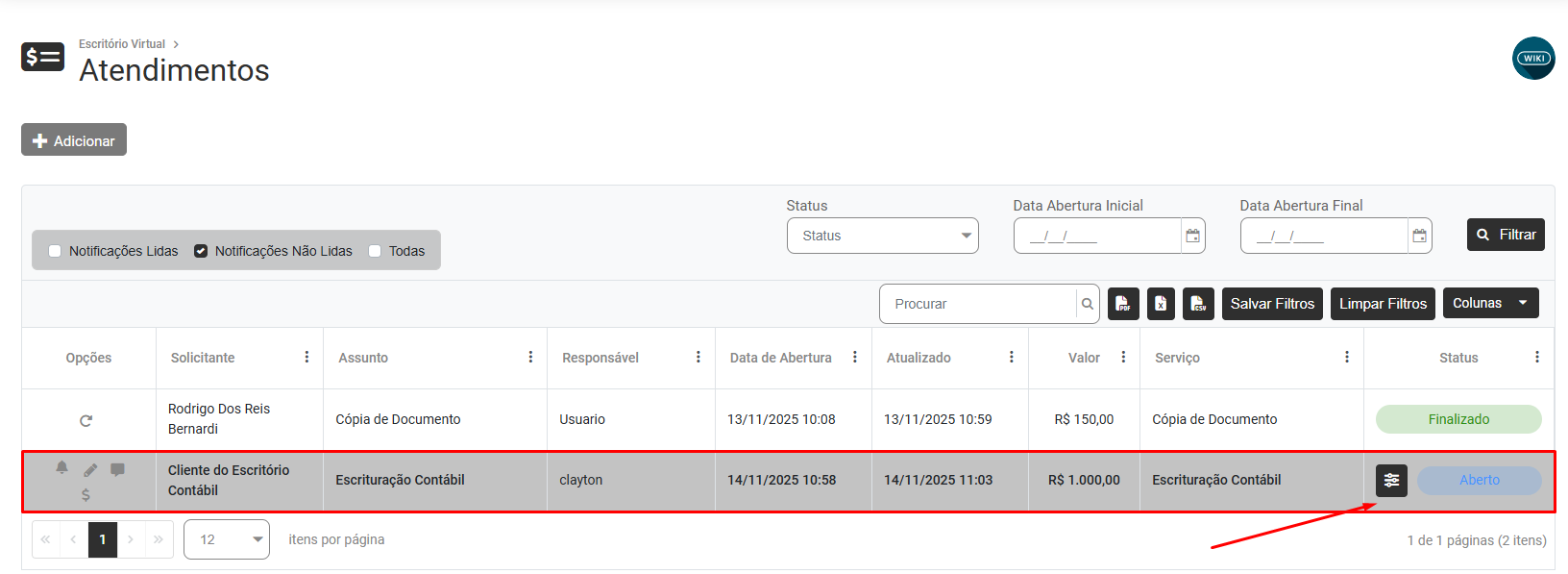Image resolution: width=1568 pixels, height=574 pixels.
Task: Check the Notificações Lidas checkbox
Action: pos(55,251)
